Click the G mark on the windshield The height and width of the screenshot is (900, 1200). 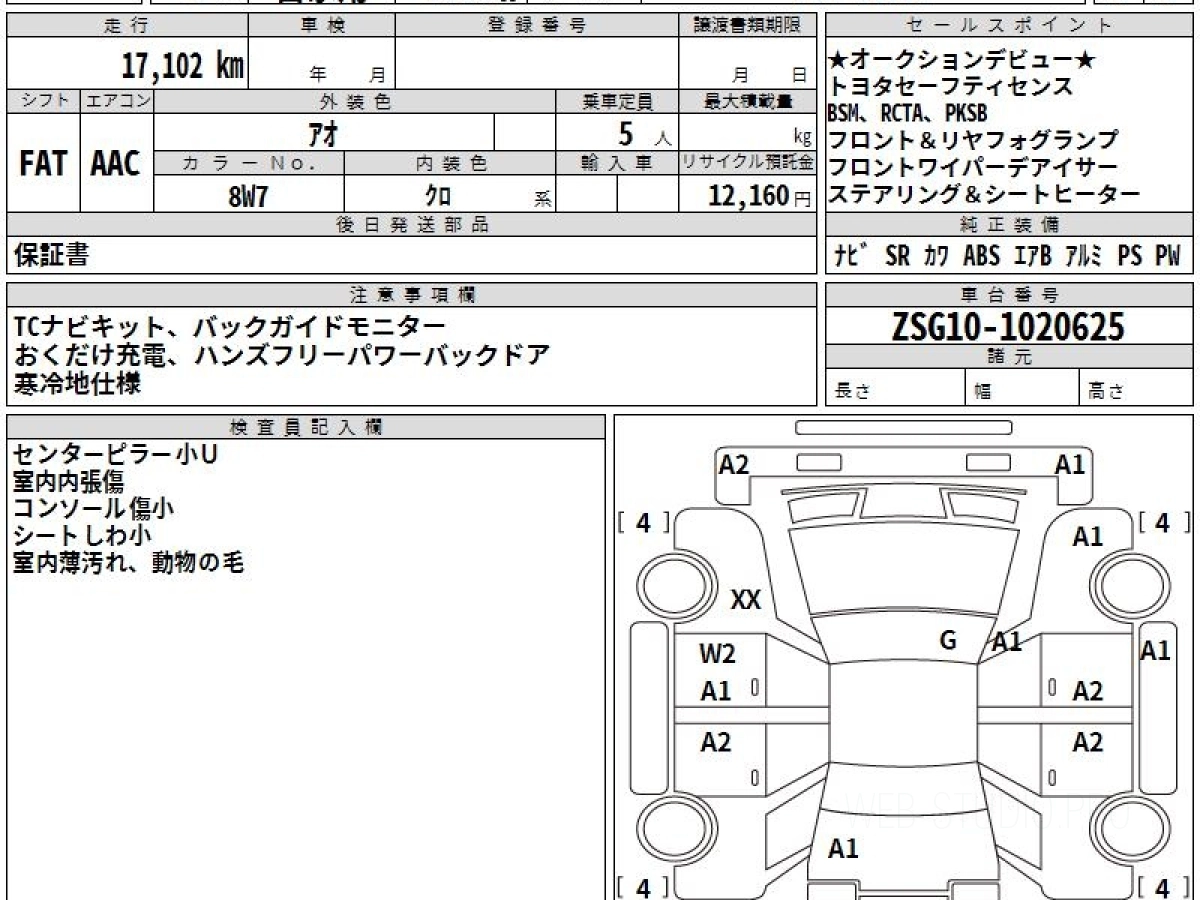coord(948,640)
